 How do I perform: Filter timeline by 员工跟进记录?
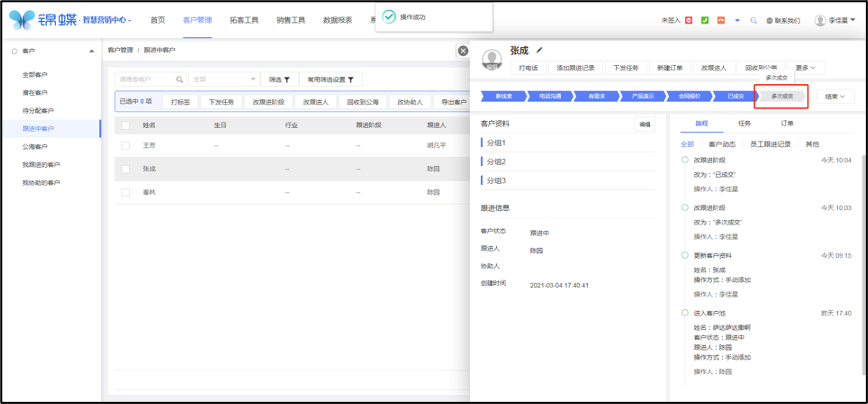770,144
